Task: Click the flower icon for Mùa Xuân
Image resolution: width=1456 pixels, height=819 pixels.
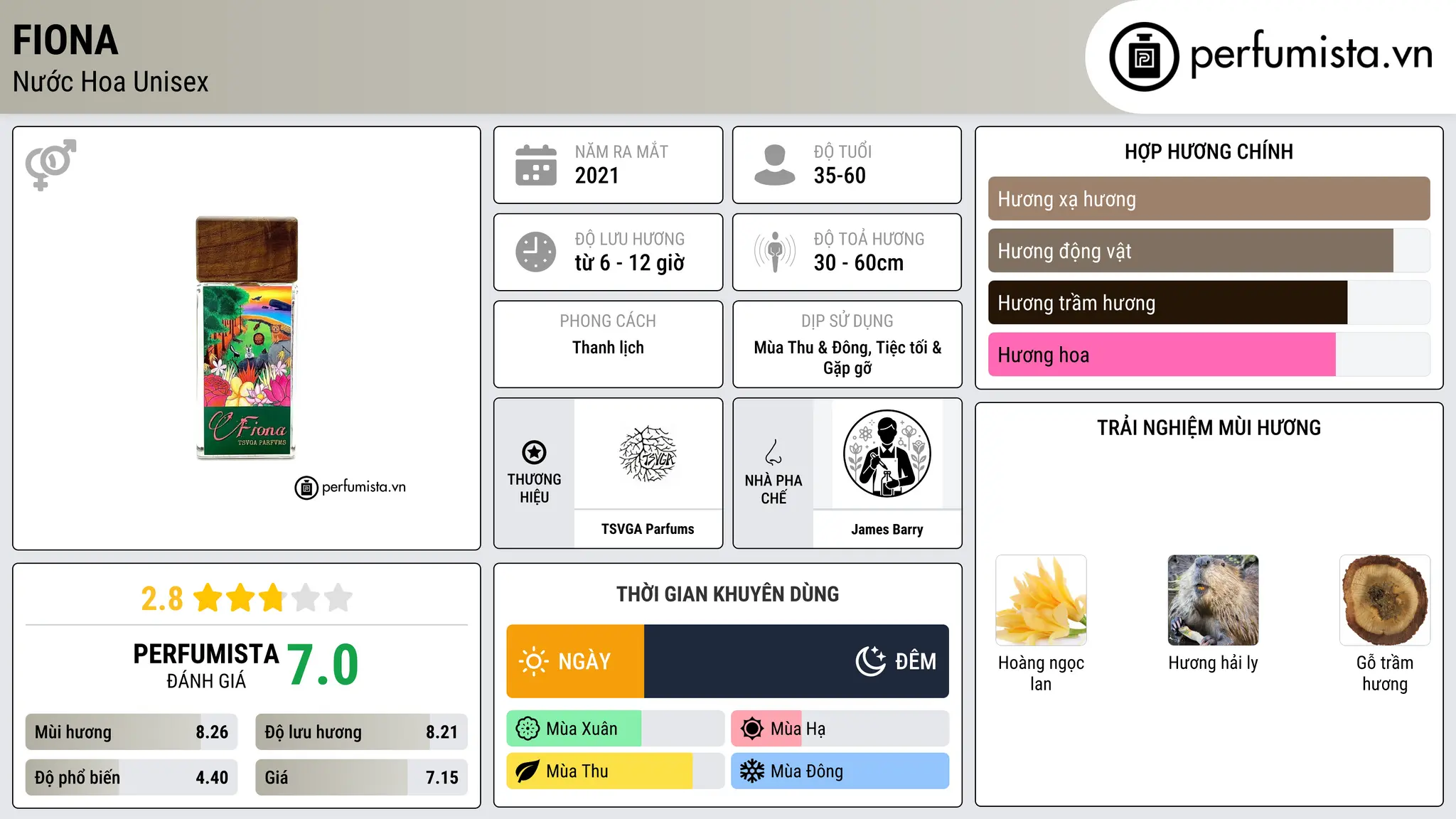Action: coord(528,729)
